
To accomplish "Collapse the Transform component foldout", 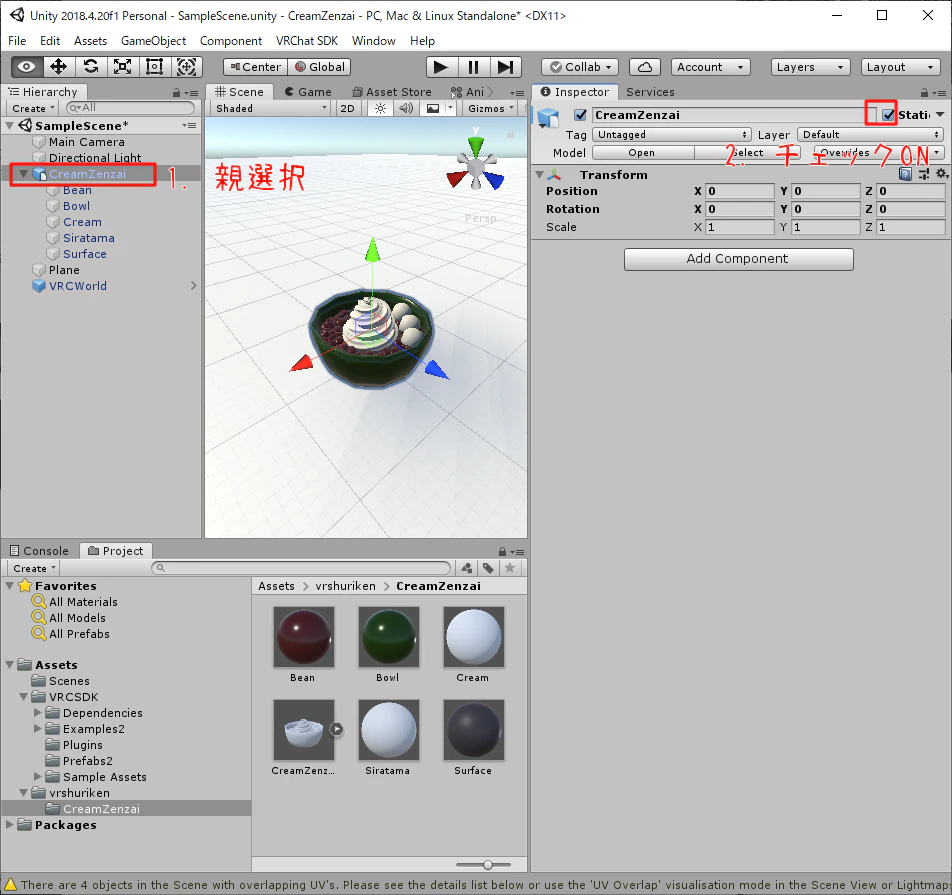I will [539, 175].
